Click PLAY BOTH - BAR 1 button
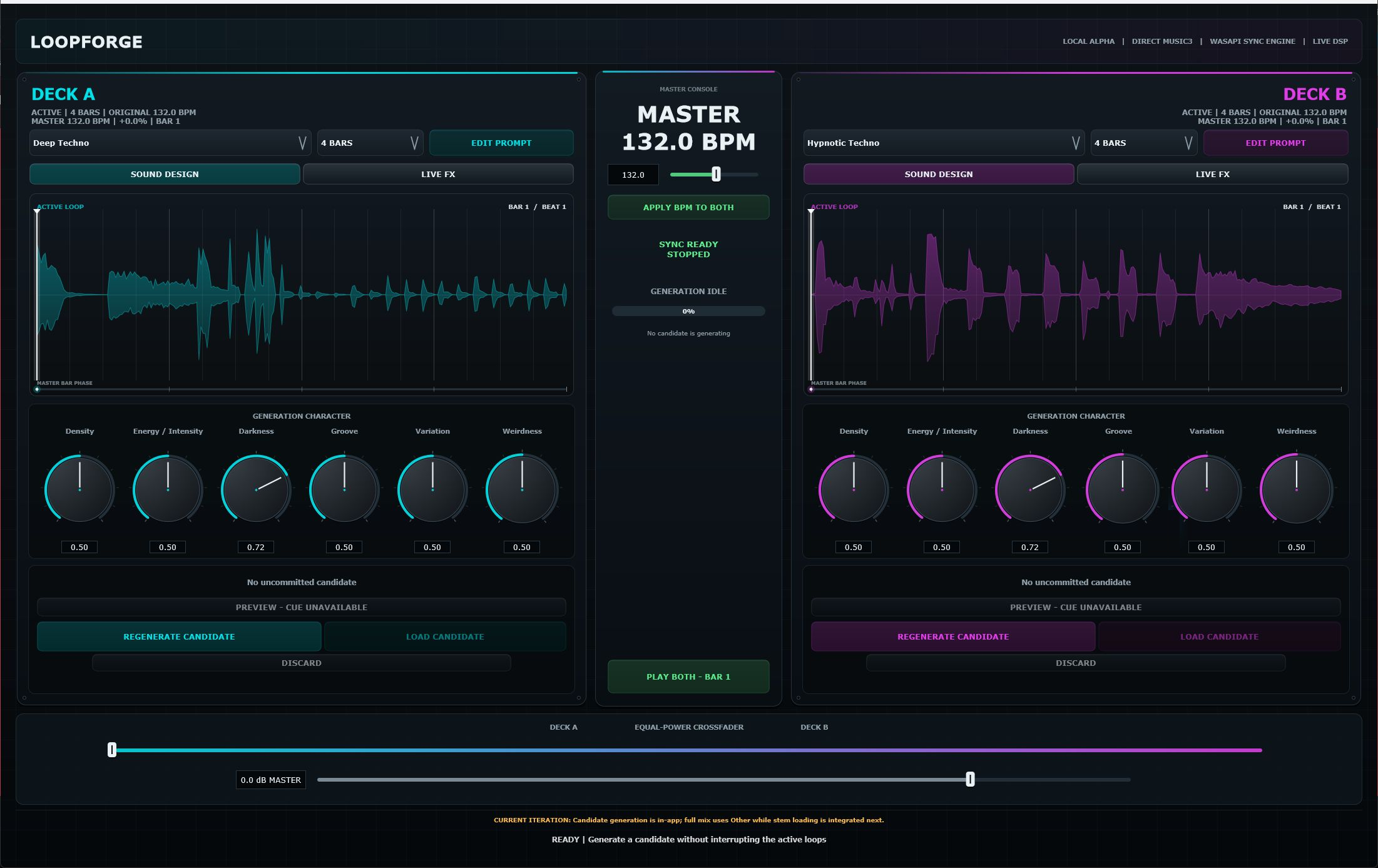Viewport: 1378px width, 868px height. (x=688, y=677)
